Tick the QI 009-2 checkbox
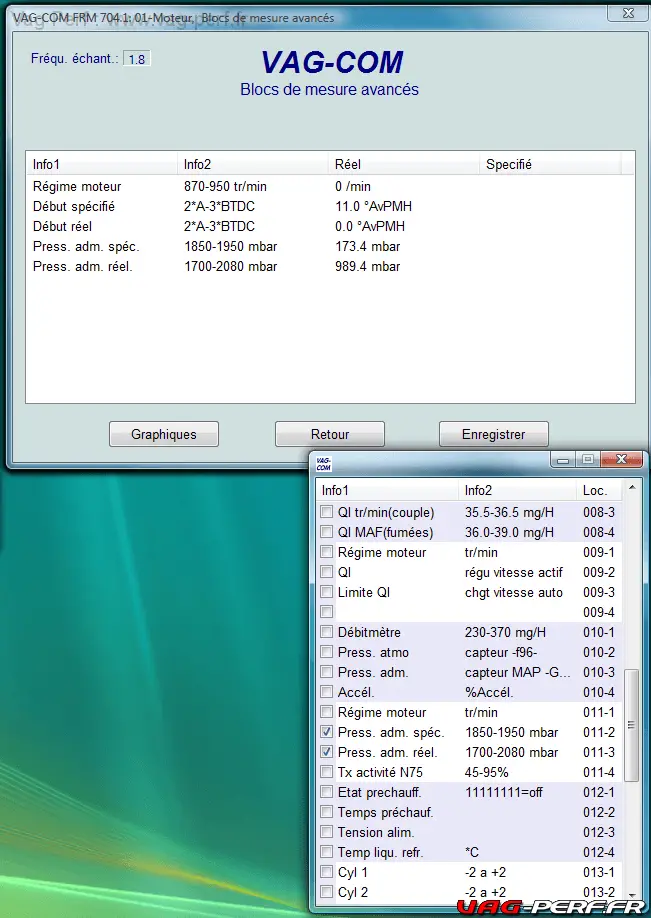 327,572
